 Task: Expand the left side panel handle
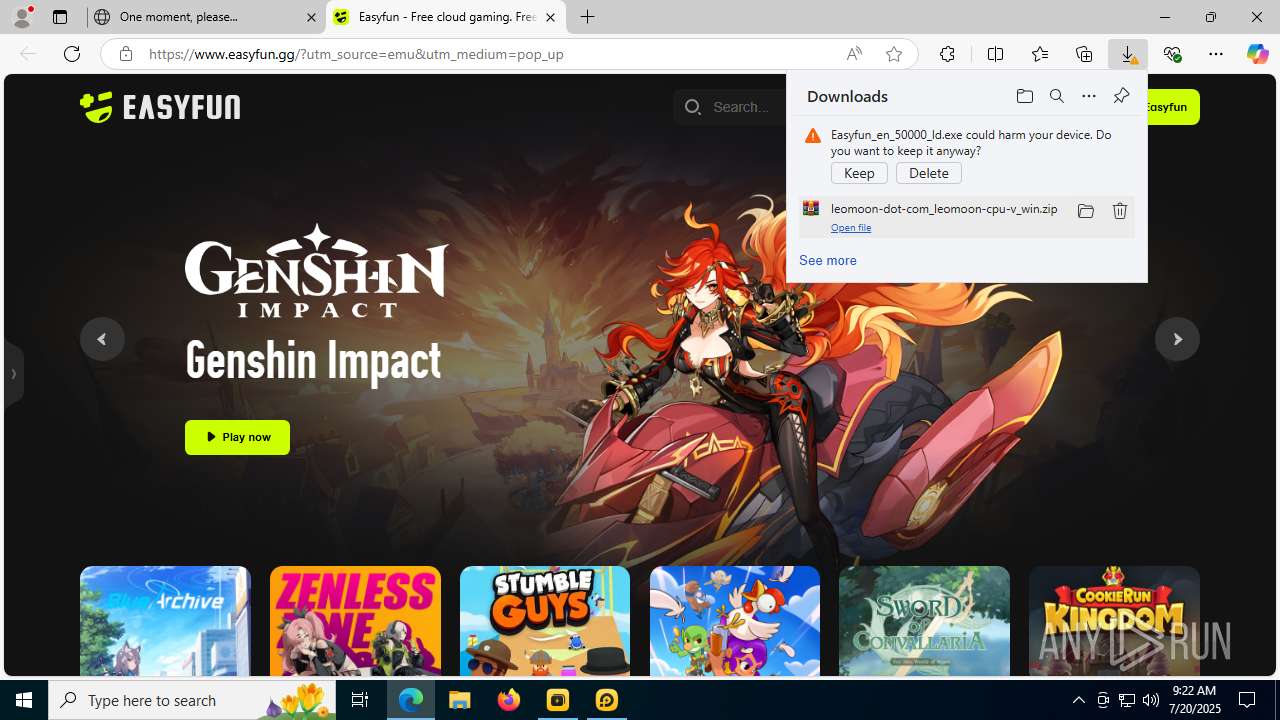[x=13, y=375]
